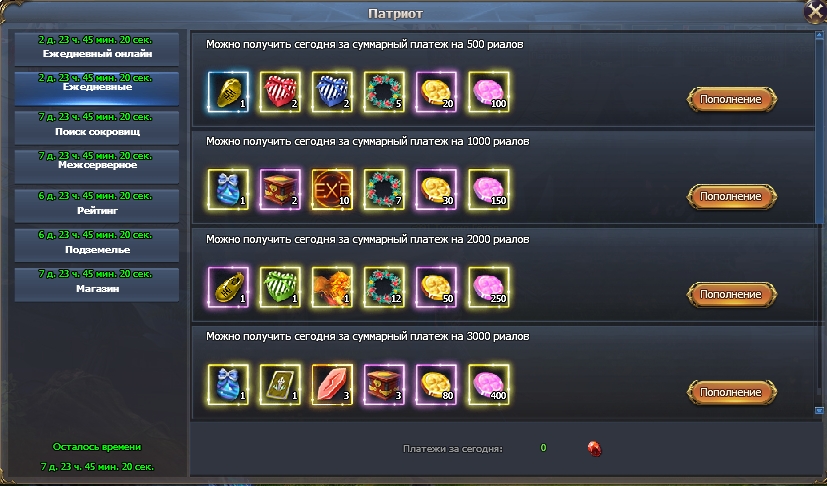The height and width of the screenshot is (486, 827).
Task: Select the gold coins reward showing 20
Action: pyautogui.click(x=437, y=92)
